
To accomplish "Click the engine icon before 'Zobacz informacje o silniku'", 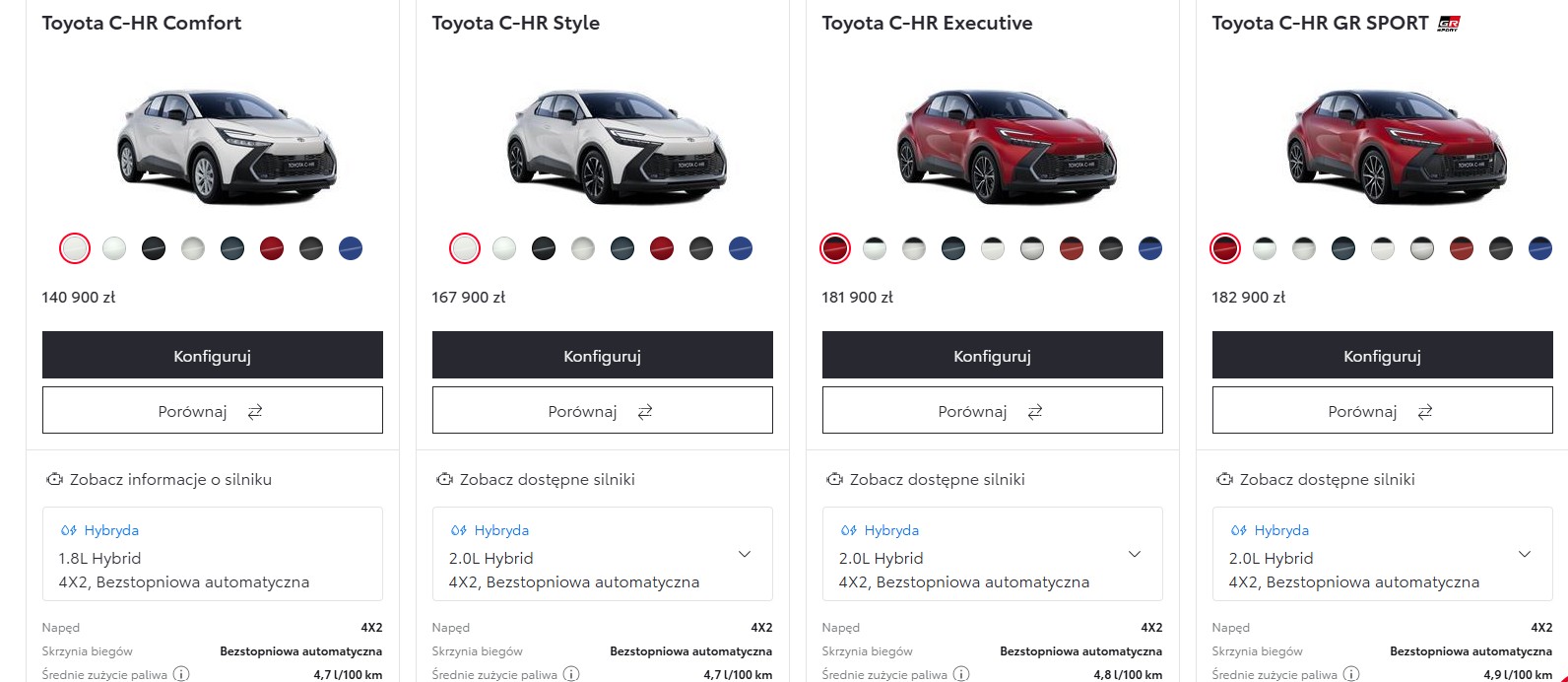I will 53,479.
